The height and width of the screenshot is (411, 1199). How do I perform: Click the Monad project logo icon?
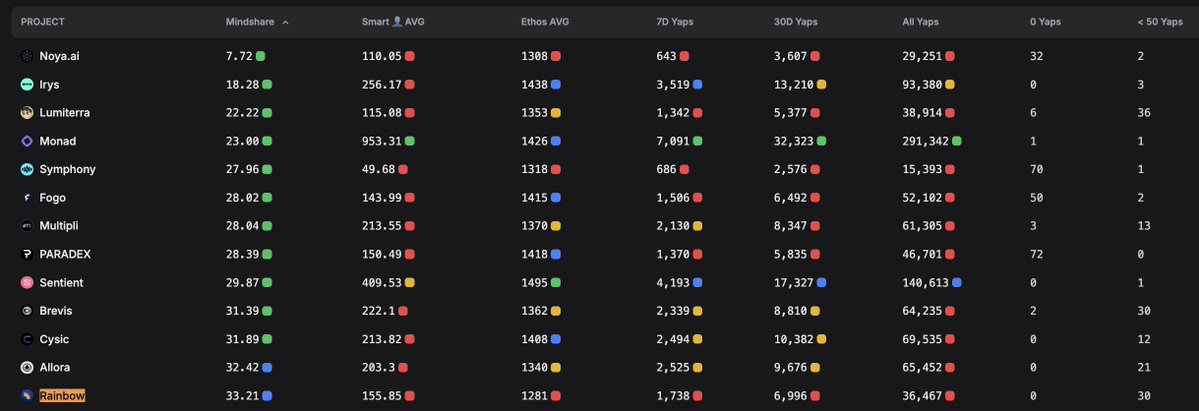coord(27,141)
